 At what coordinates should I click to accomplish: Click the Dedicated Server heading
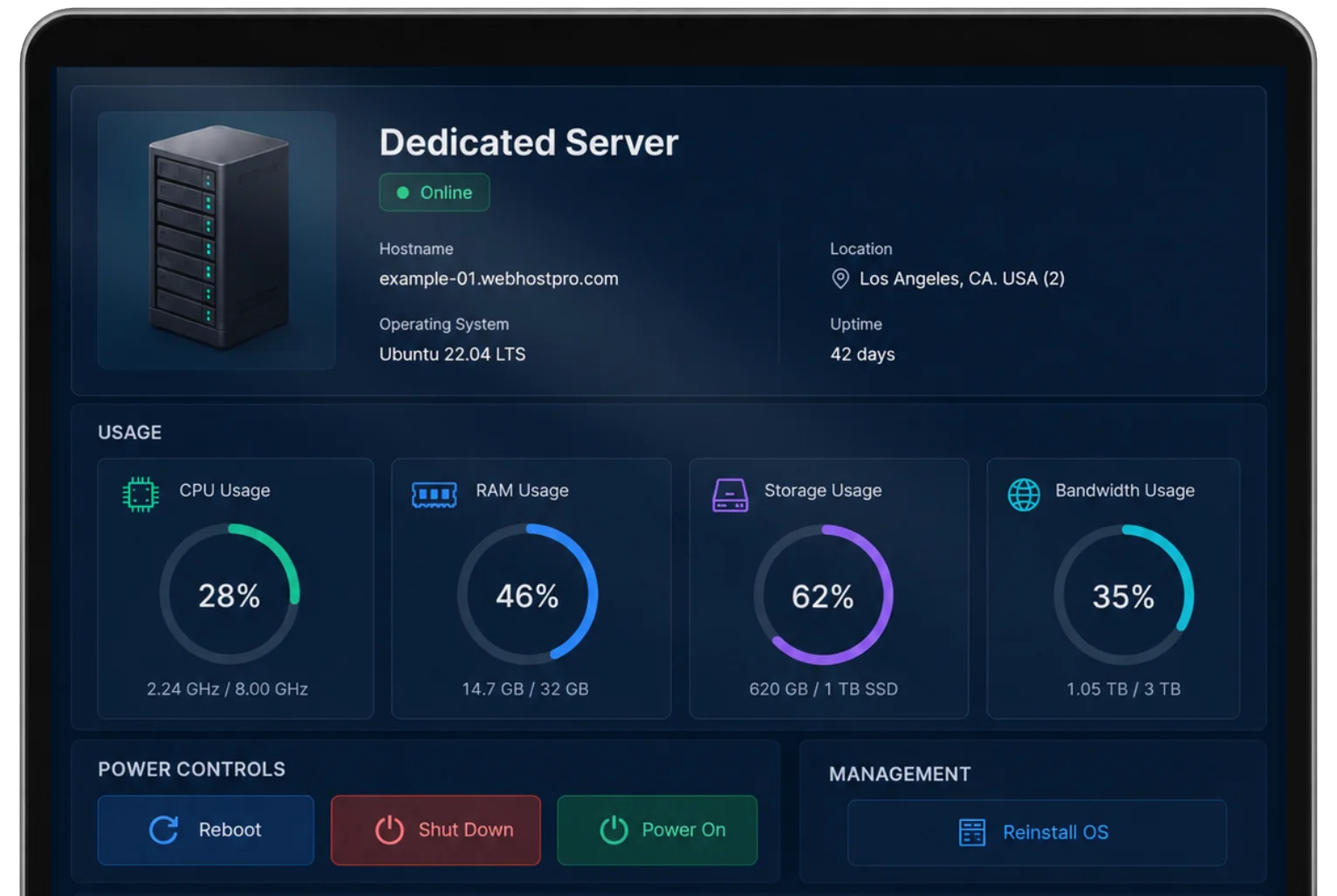[x=529, y=142]
